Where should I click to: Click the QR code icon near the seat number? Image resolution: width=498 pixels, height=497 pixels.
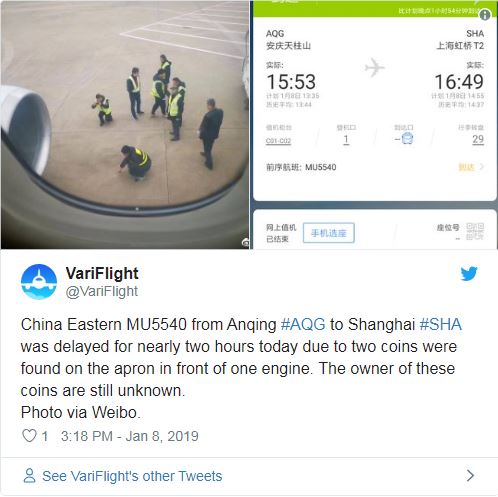click(x=475, y=231)
